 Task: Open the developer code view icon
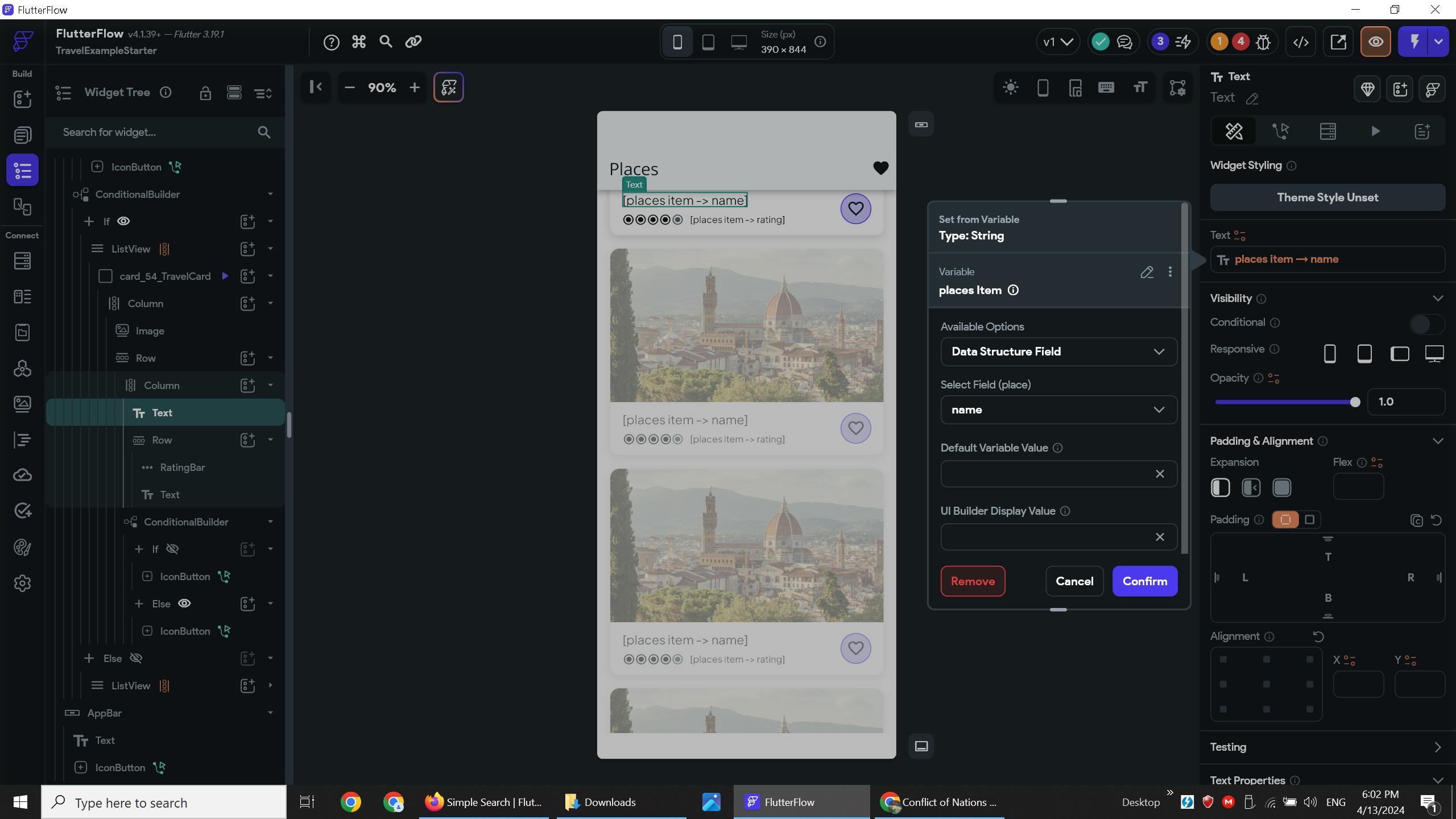[1301, 42]
